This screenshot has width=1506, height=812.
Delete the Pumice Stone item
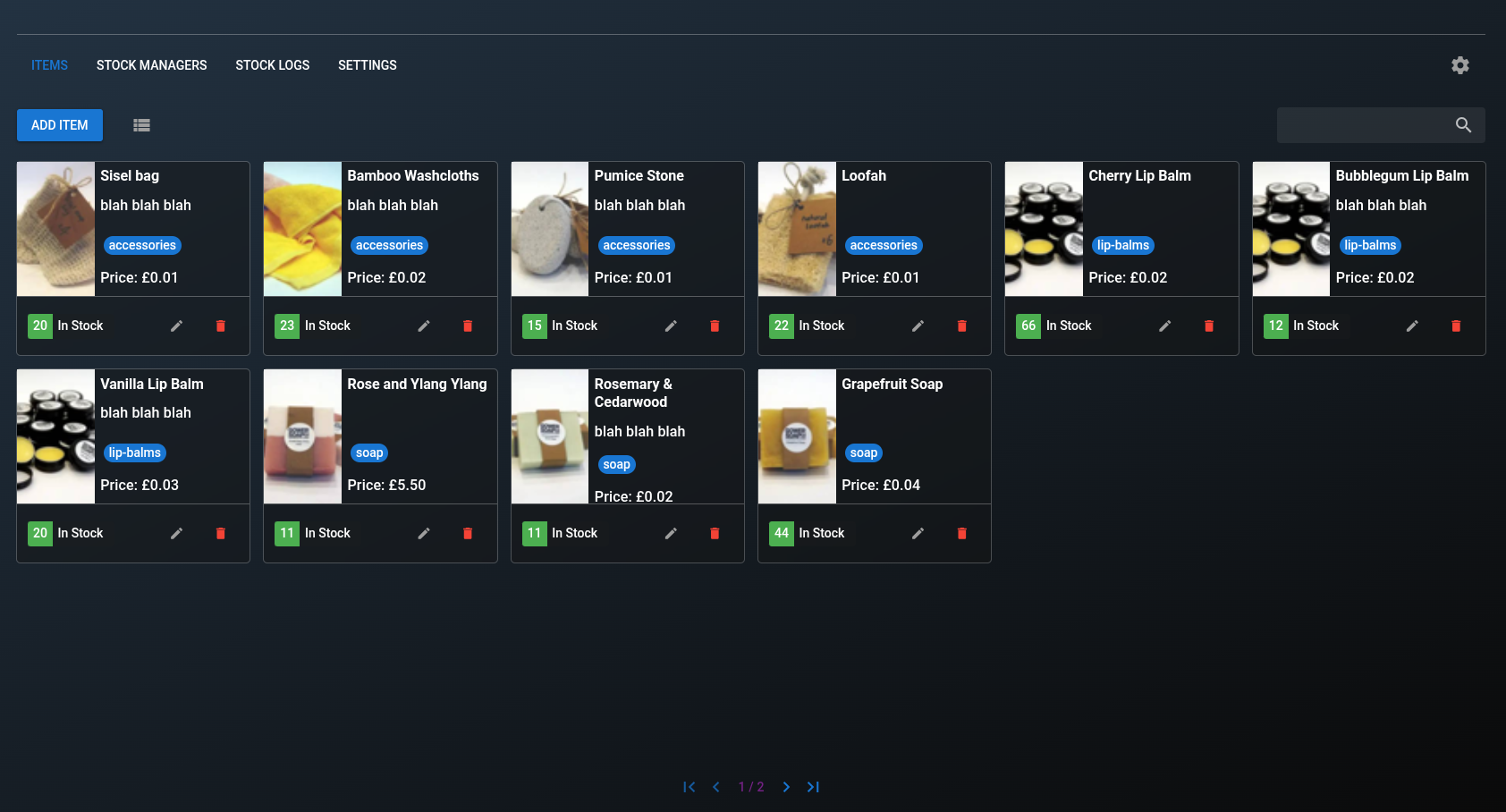[715, 326]
